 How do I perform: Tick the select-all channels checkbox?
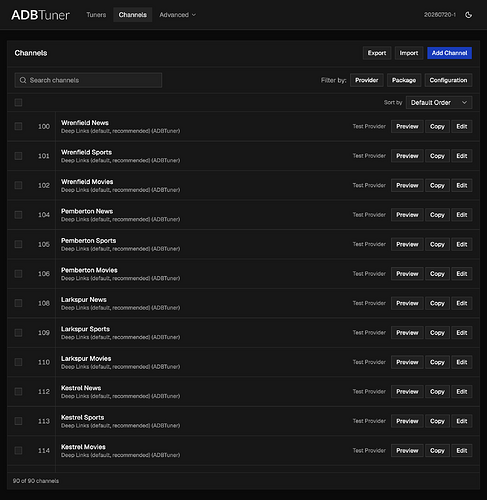18,102
